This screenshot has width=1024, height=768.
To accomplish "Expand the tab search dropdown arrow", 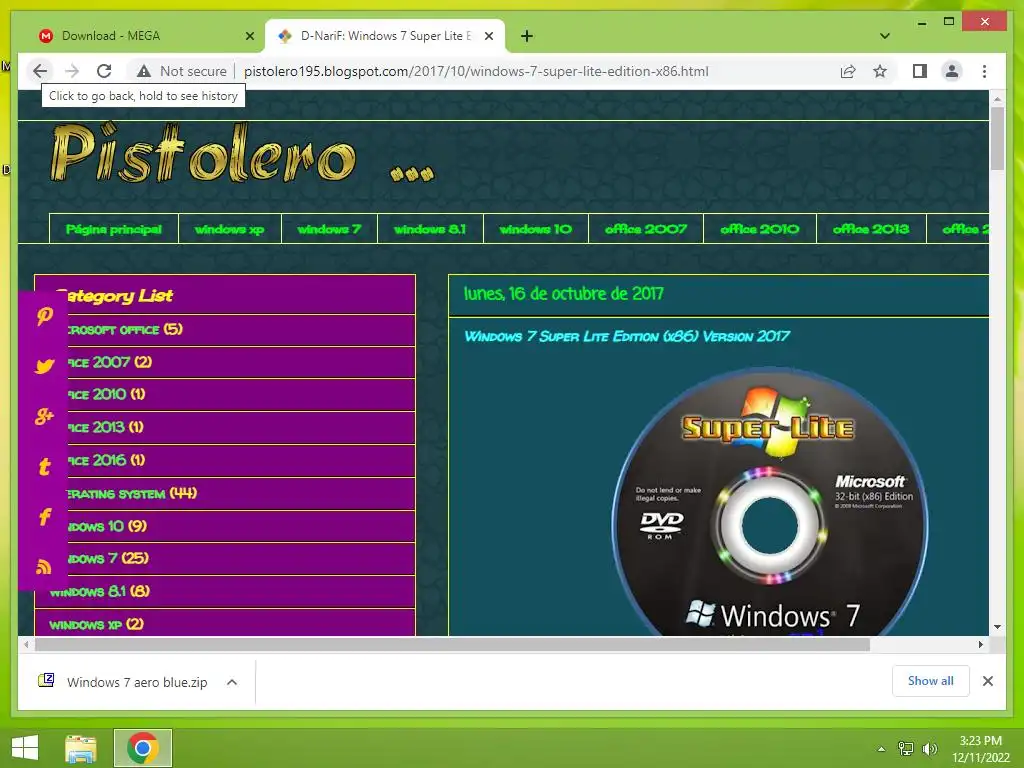I will click(x=885, y=36).
